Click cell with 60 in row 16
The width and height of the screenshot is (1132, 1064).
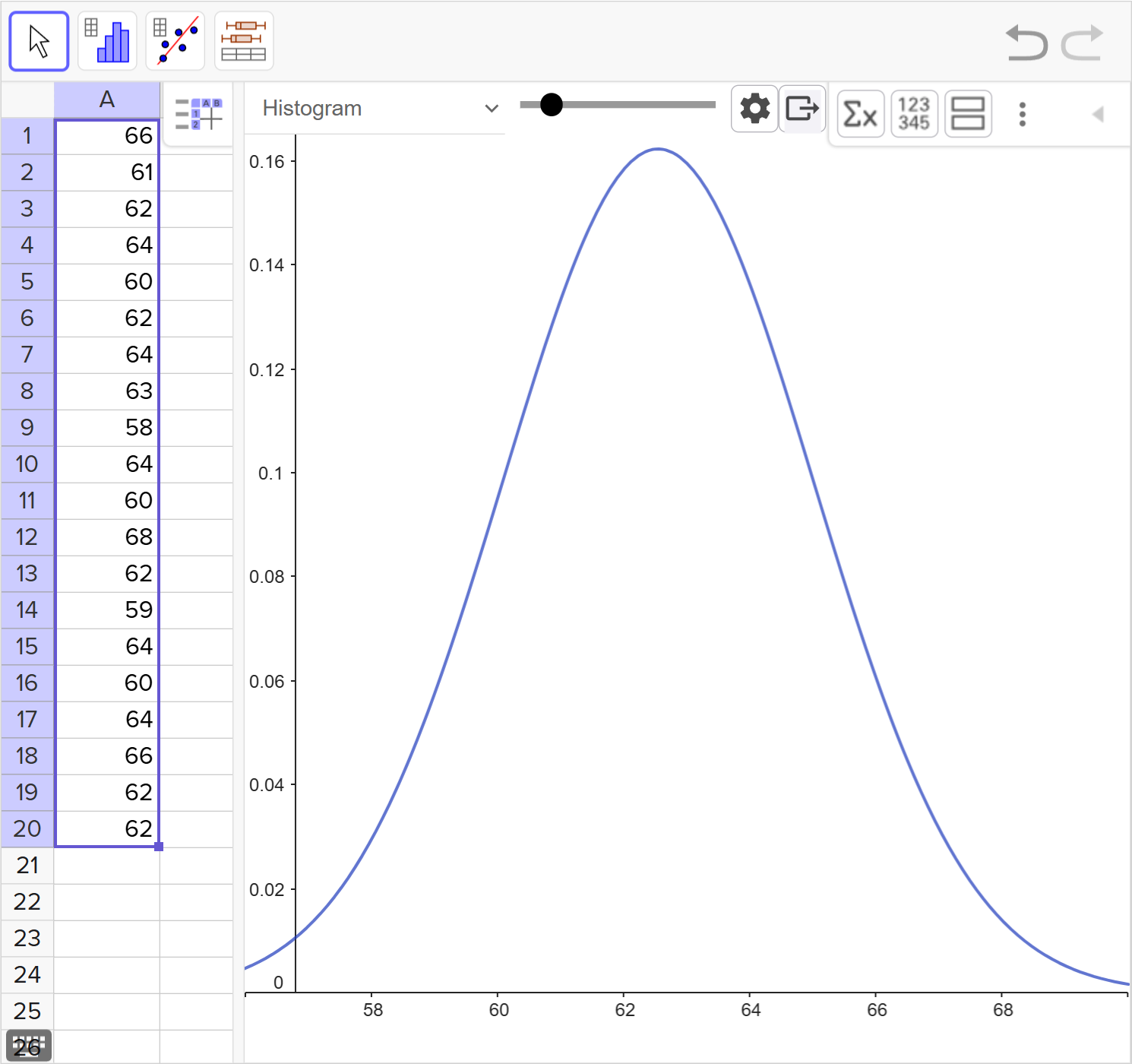107,683
